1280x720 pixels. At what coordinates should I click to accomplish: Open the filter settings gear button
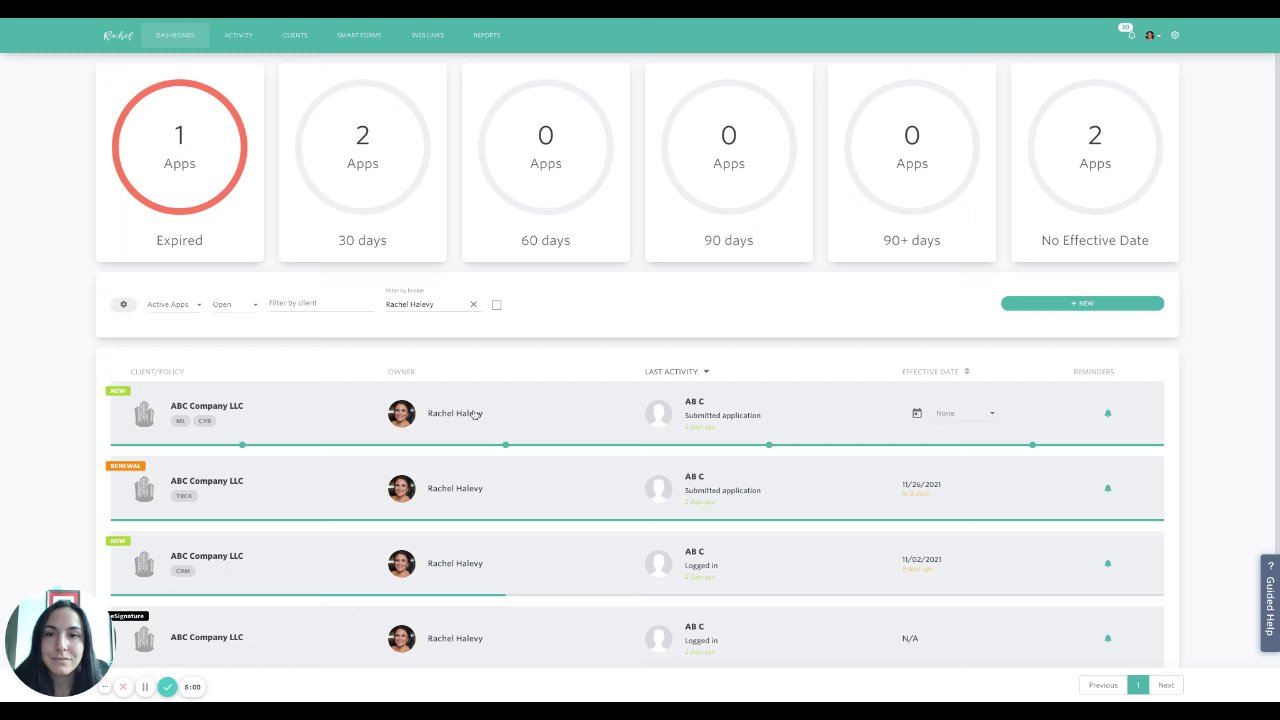tap(124, 304)
